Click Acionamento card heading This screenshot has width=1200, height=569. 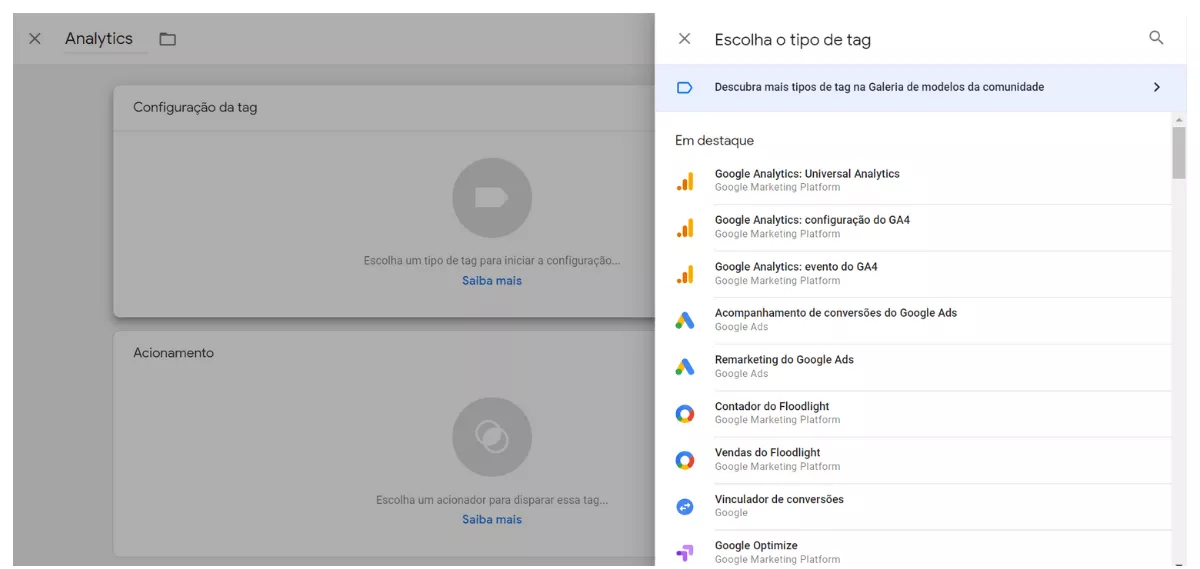[173, 353]
